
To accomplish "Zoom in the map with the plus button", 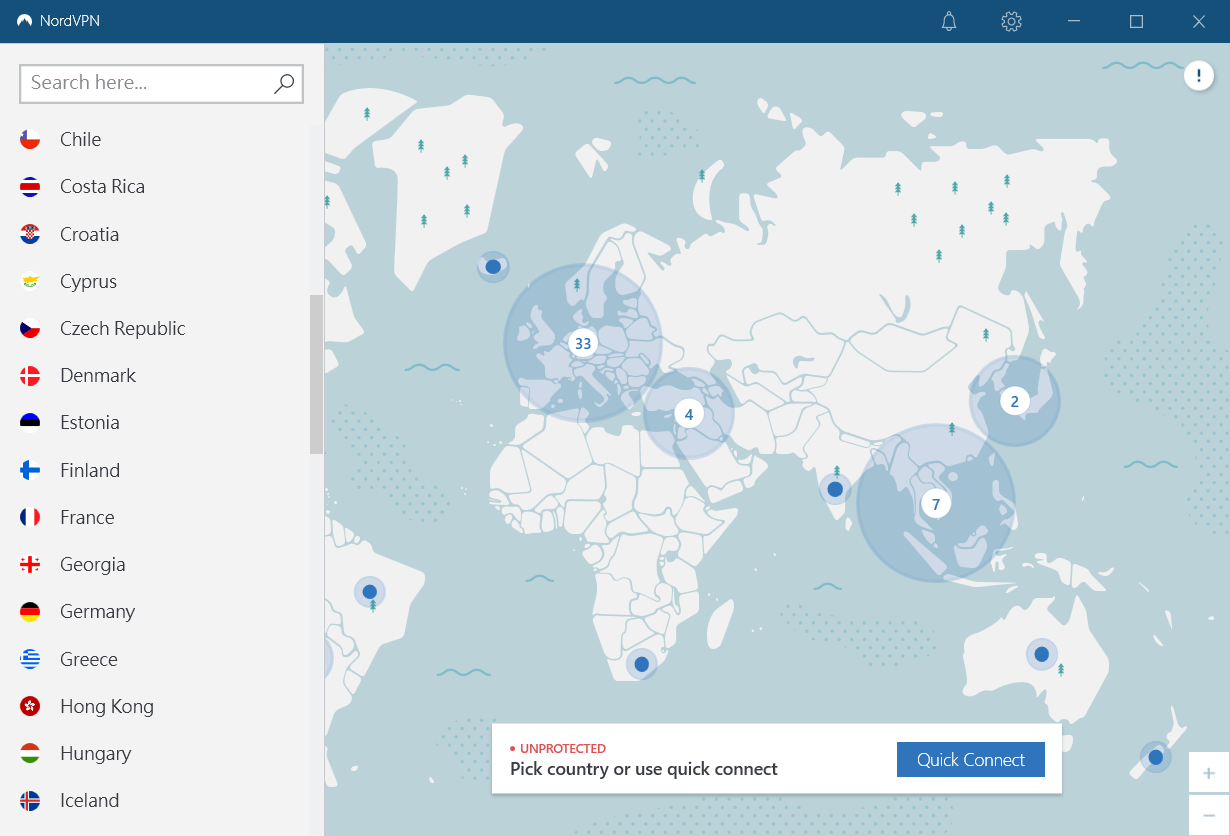I will coord(1209,773).
